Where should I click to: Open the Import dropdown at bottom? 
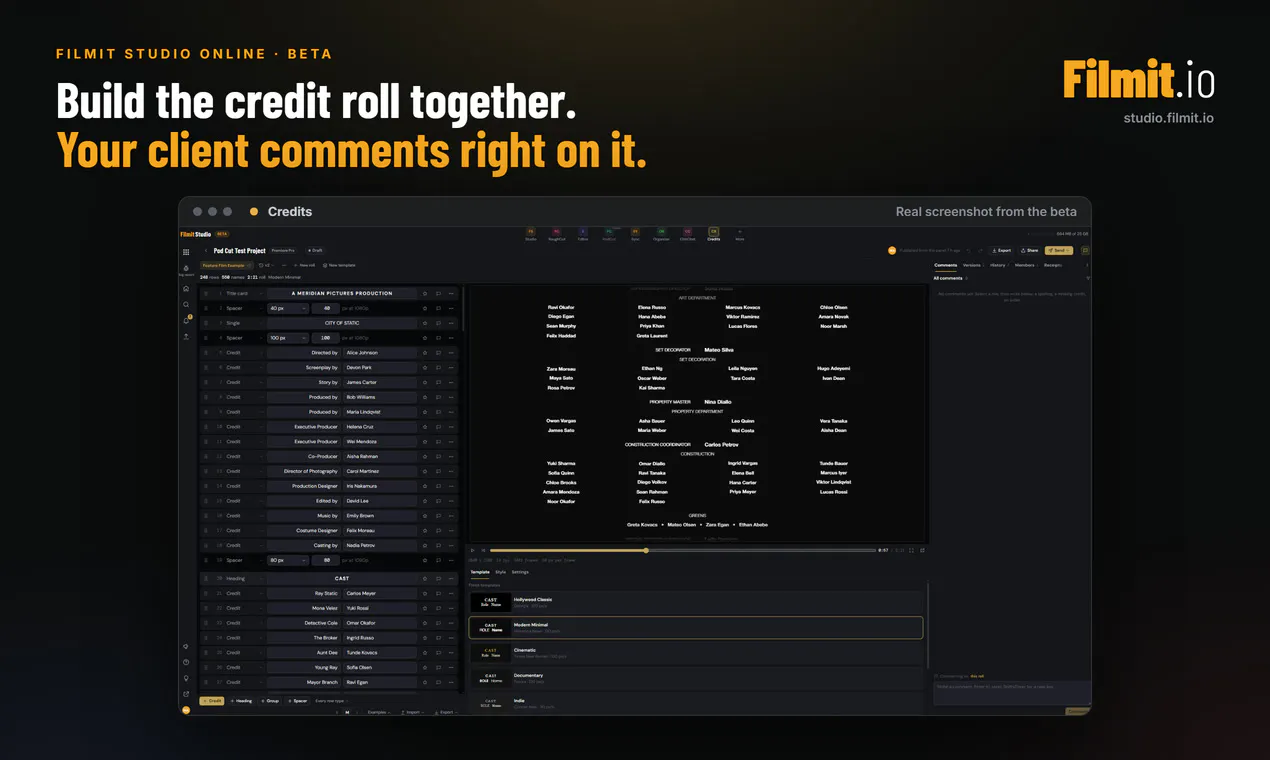click(x=412, y=712)
